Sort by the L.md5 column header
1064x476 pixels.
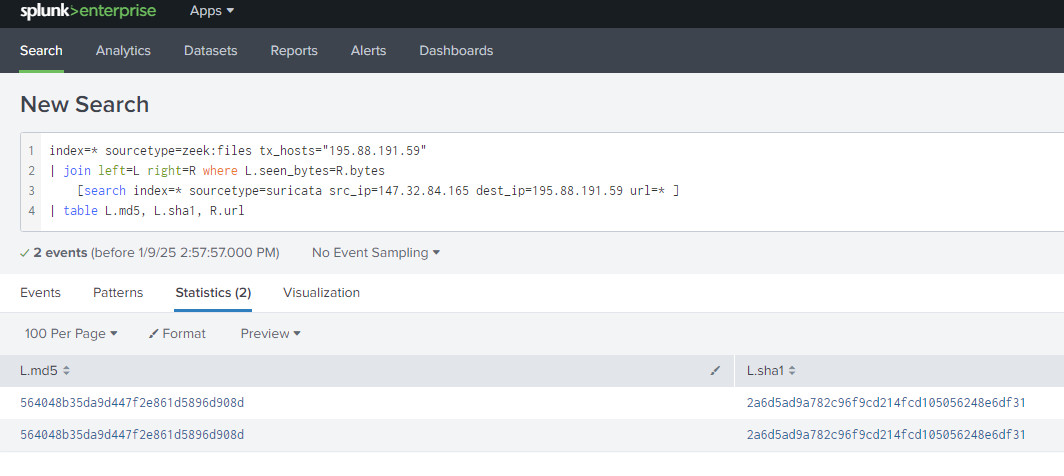[x=45, y=371]
